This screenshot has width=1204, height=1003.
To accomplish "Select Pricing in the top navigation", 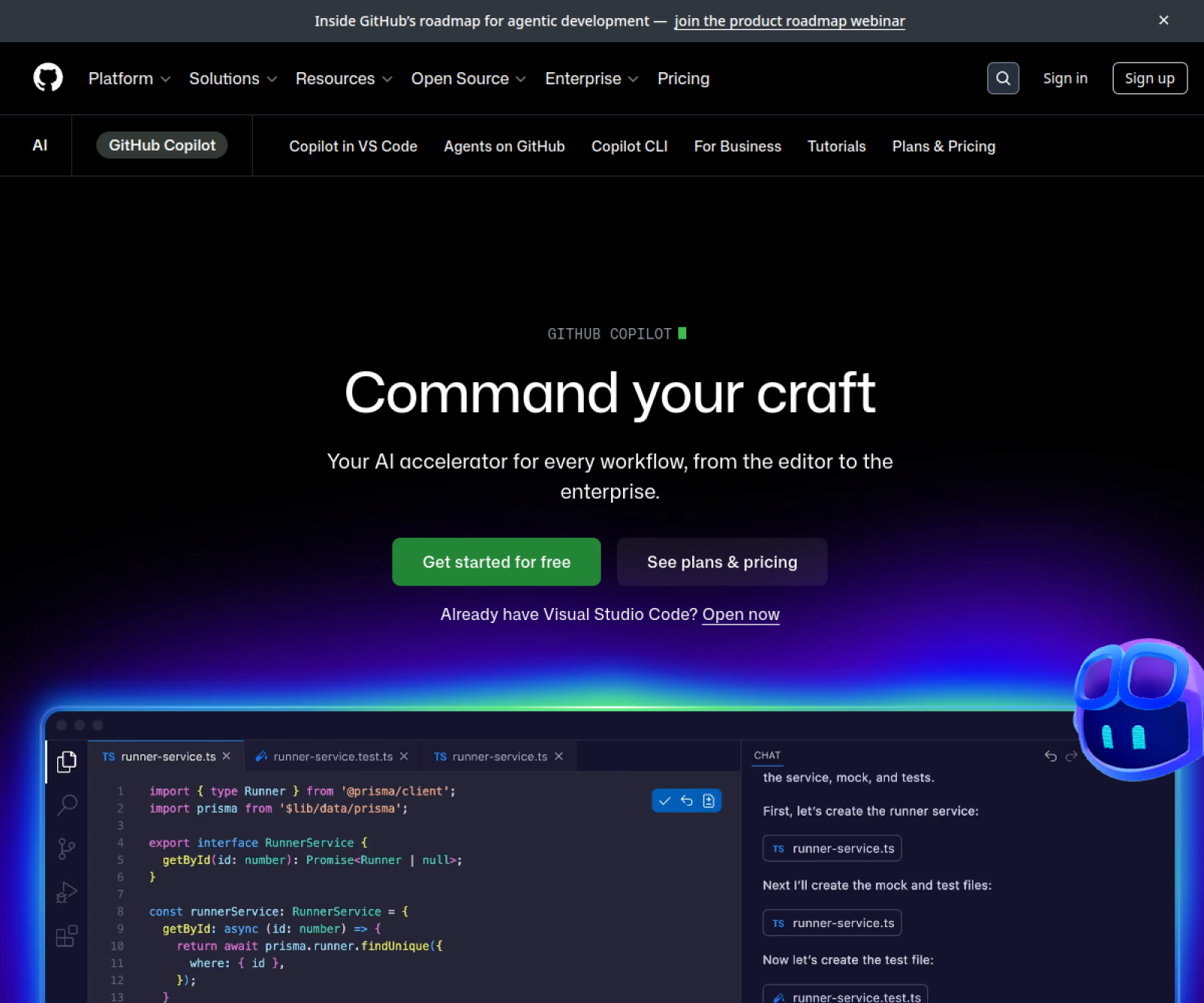I will 683,78.
